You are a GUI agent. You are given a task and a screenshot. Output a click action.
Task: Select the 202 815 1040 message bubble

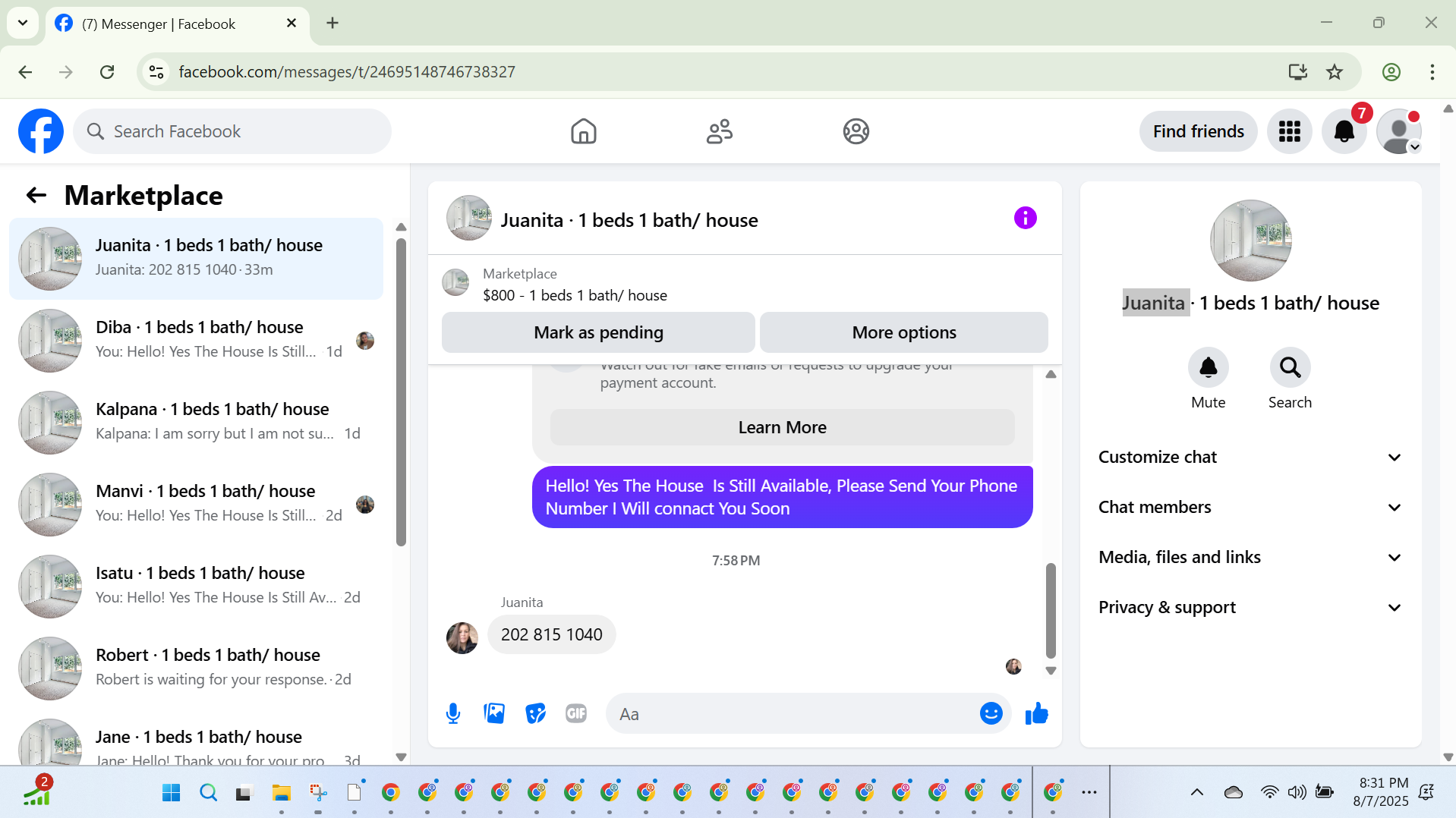(x=551, y=634)
